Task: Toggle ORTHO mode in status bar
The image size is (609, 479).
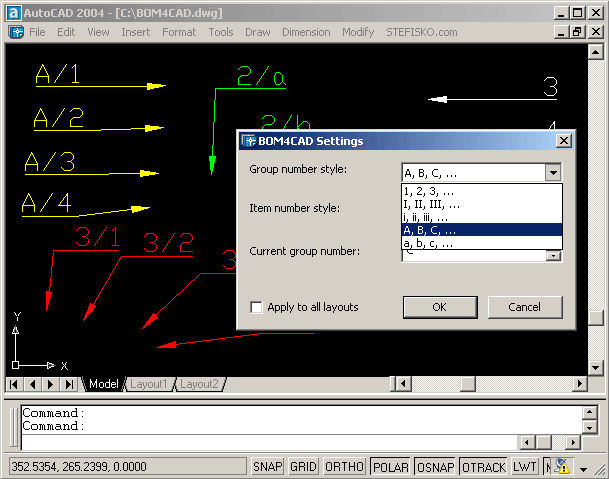Action: pos(344,466)
